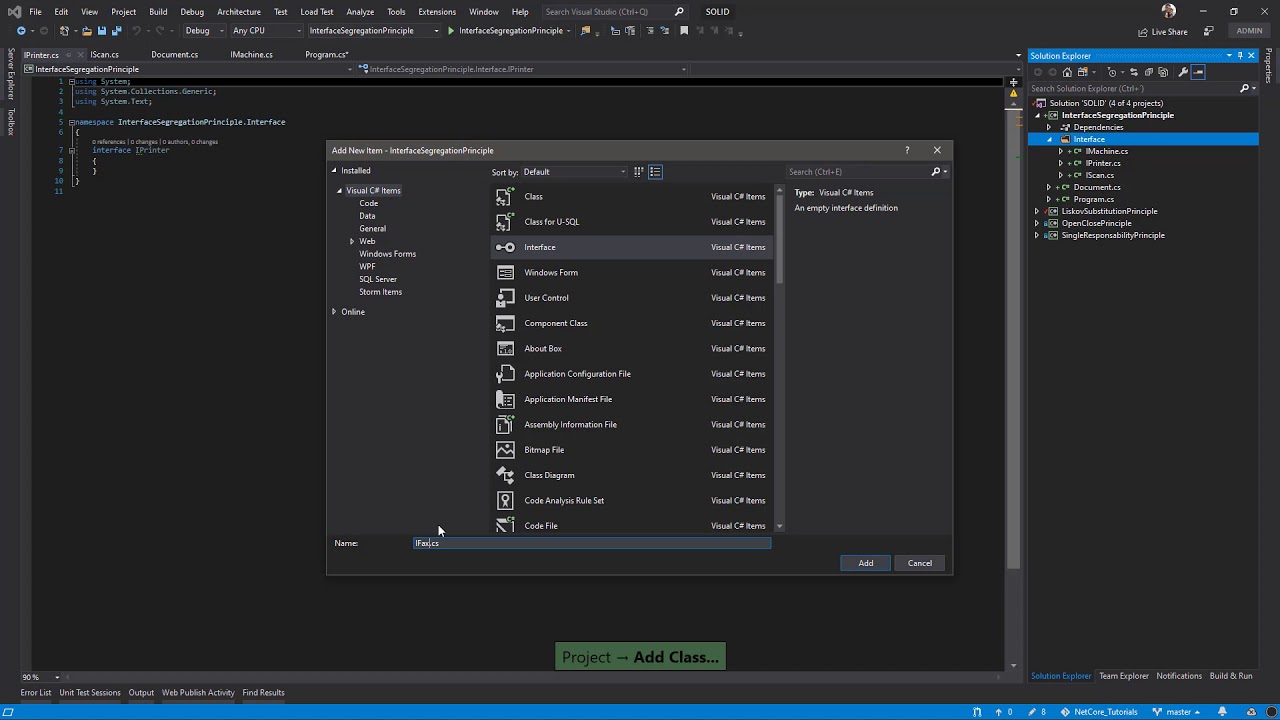Select the Component Class template icon
This screenshot has width=1280, height=720.
tap(505, 323)
